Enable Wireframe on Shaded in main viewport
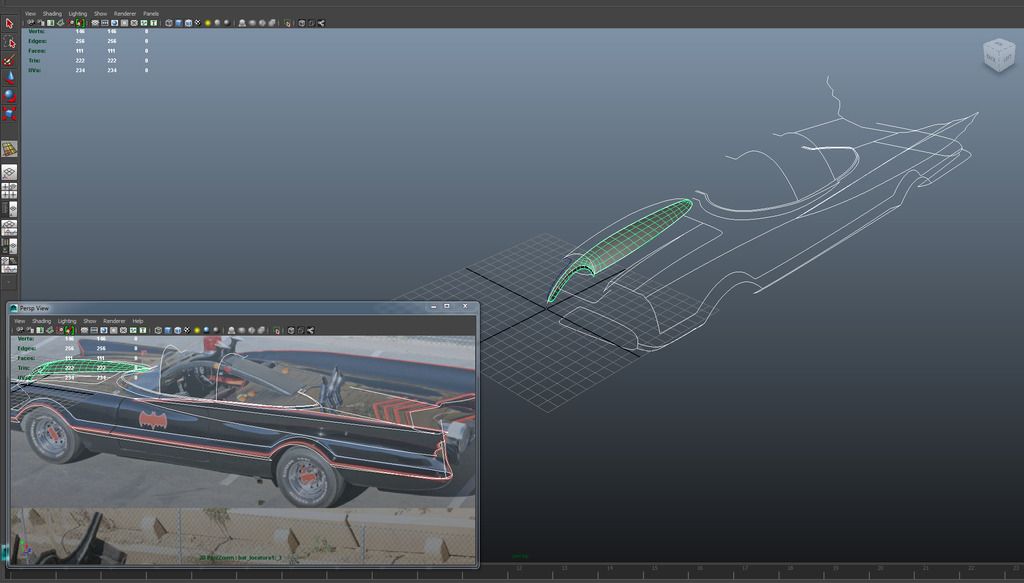The height and width of the screenshot is (583, 1024). point(188,23)
